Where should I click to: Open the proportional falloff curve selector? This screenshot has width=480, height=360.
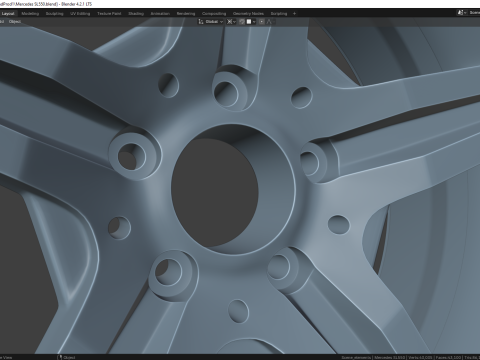(x=270, y=22)
